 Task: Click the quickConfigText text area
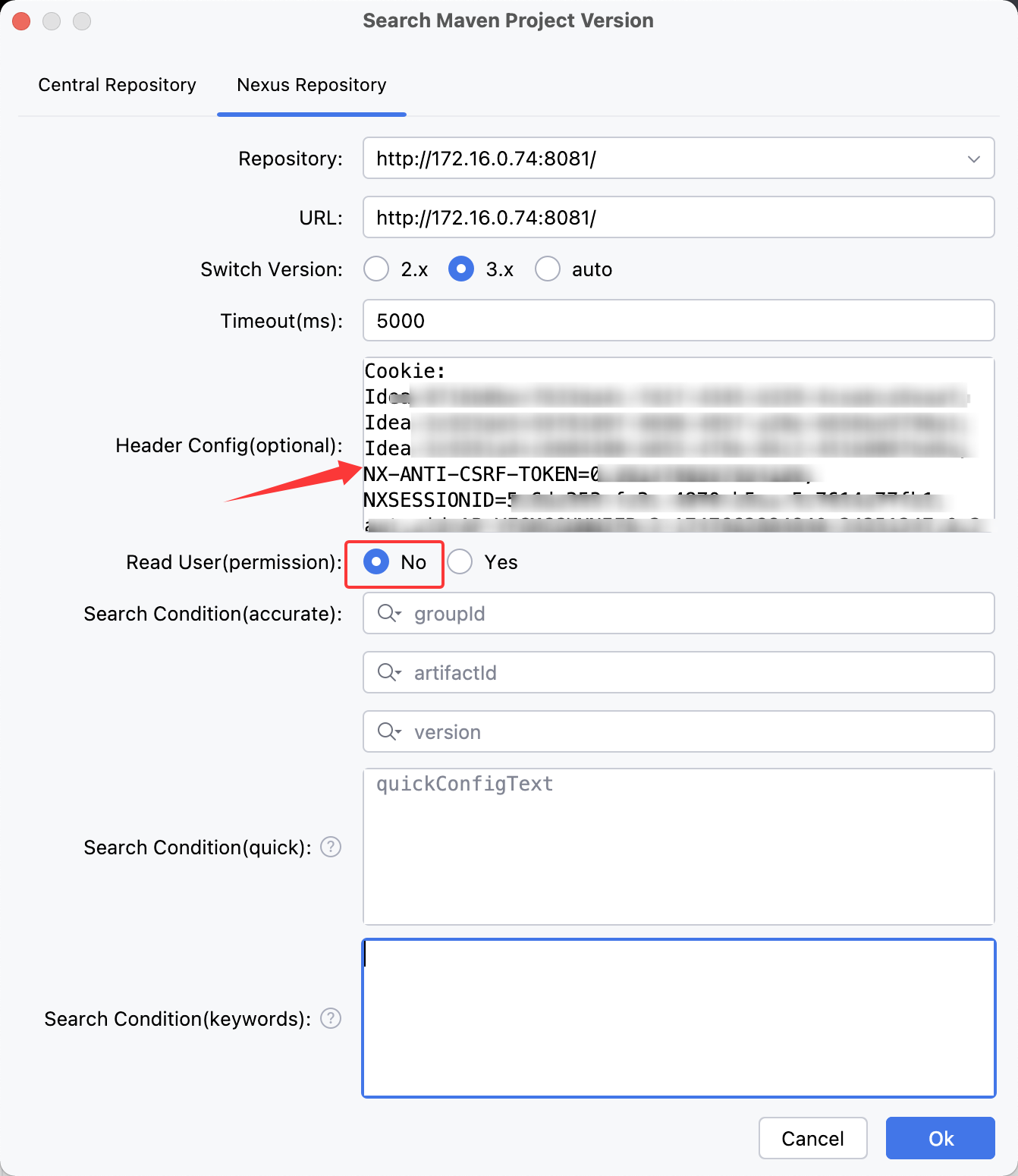point(678,847)
